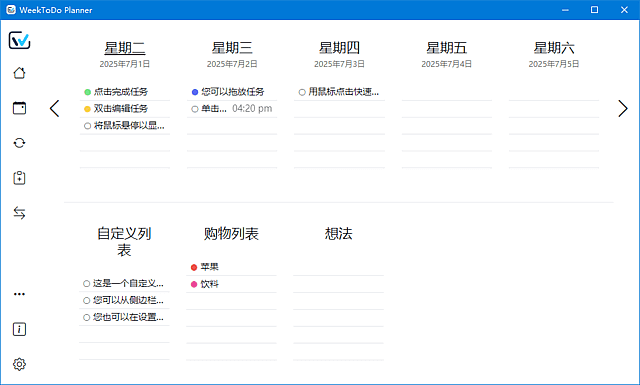Click the 饮料 item text
Screen dimensions: 640x385
click(x=209, y=284)
